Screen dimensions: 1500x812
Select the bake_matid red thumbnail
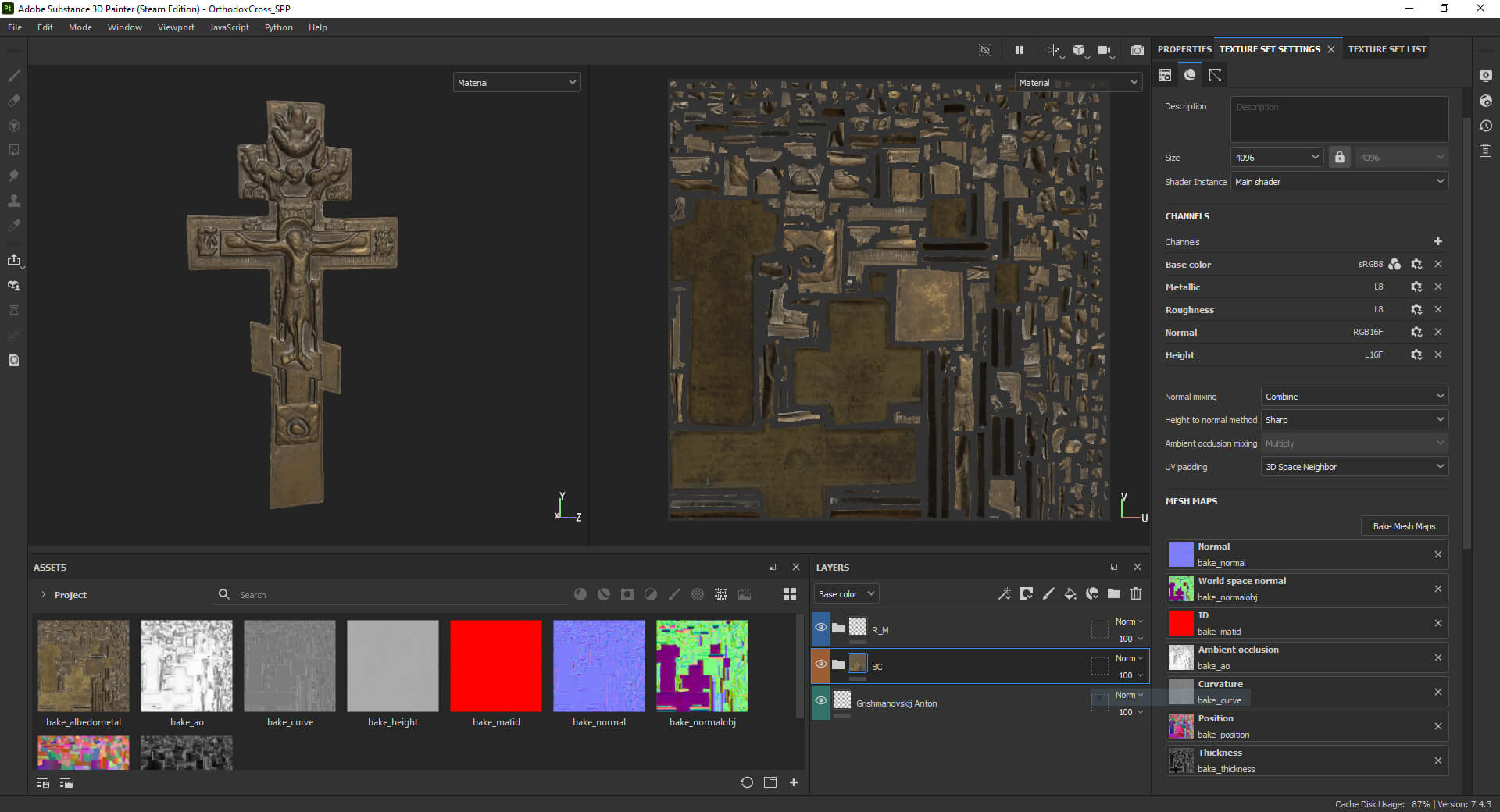coord(496,666)
